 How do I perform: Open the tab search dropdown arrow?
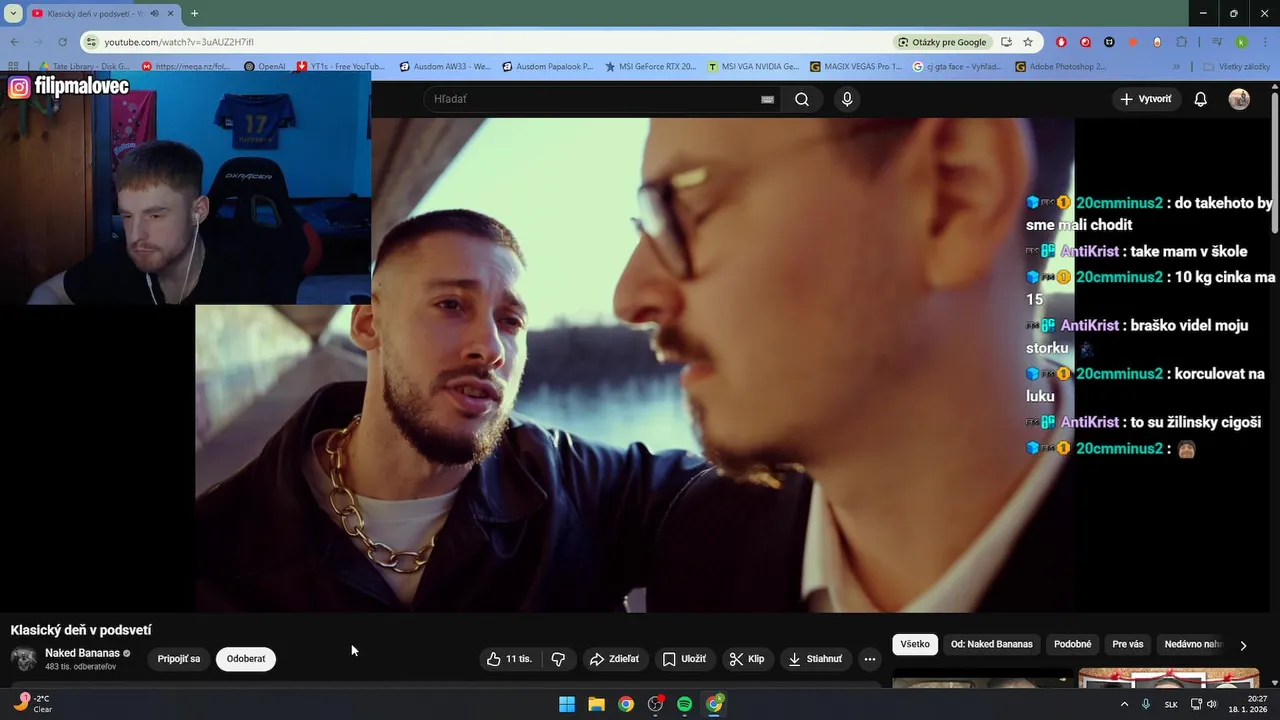click(13, 13)
